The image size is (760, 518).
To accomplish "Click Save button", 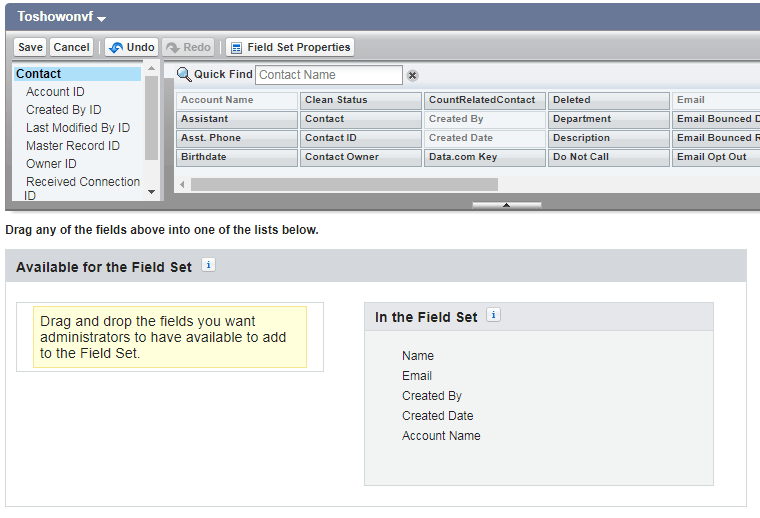I will pyautogui.click(x=30, y=47).
